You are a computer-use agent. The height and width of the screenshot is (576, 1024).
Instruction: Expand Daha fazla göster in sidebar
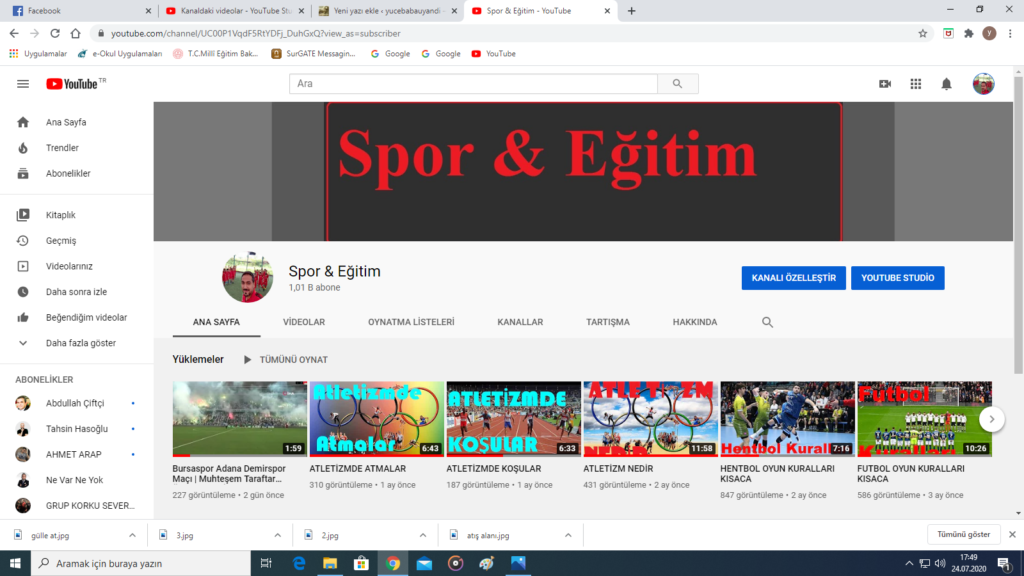coord(80,343)
